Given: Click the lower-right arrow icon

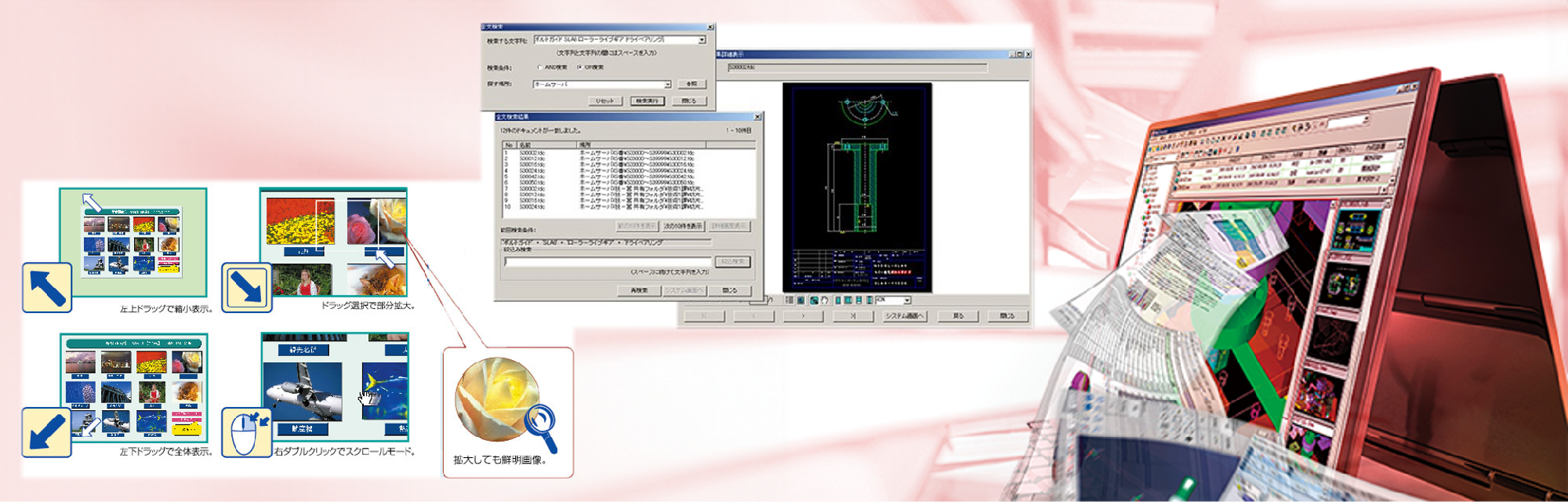Looking at the screenshot, I should pyautogui.click(x=247, y=288).
